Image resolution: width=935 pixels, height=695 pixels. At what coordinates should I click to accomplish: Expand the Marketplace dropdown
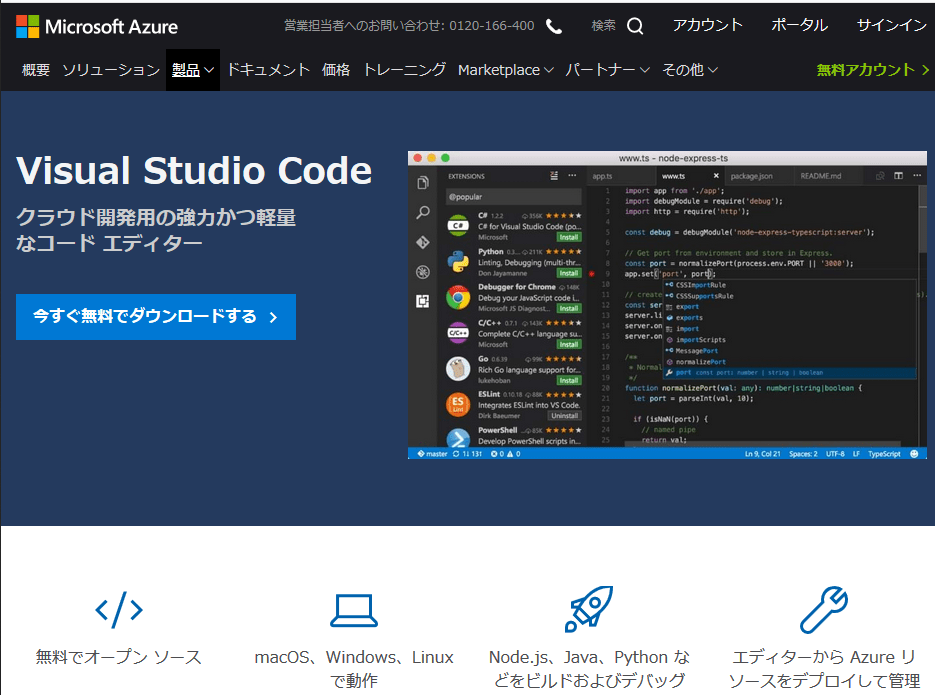(506, 70)
